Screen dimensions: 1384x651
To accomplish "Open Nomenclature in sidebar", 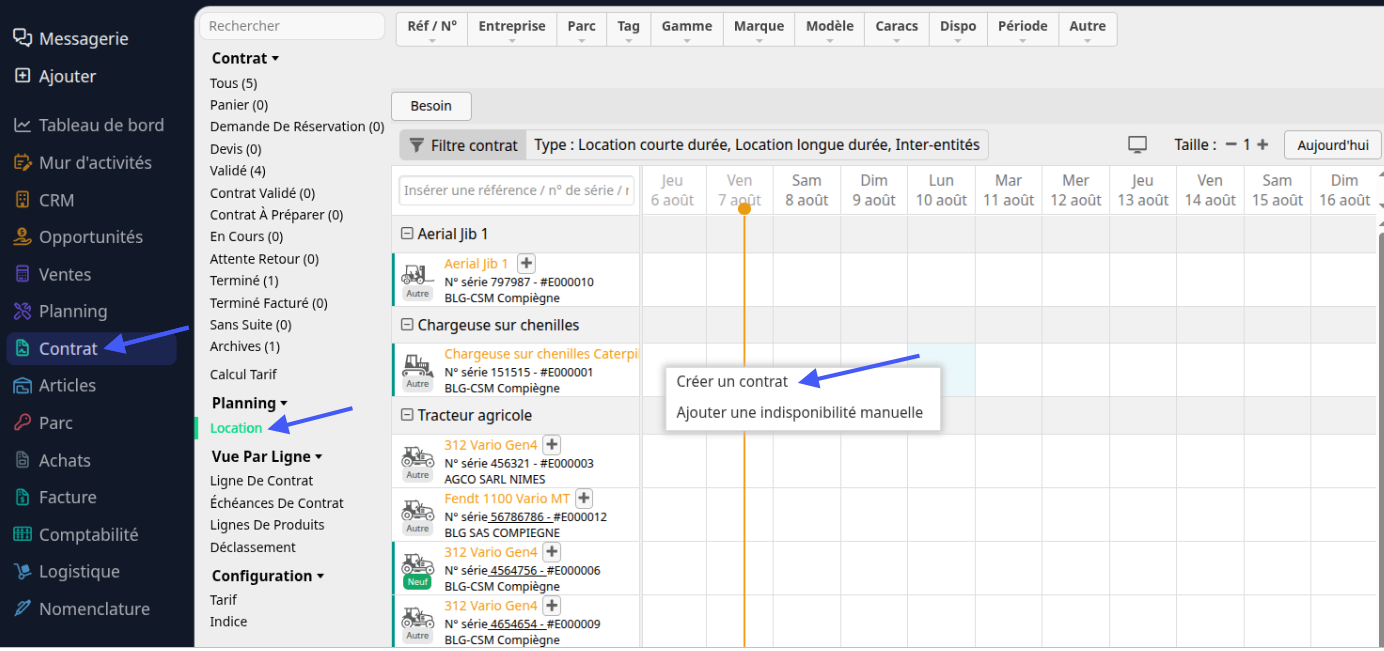I will (81, 608).
